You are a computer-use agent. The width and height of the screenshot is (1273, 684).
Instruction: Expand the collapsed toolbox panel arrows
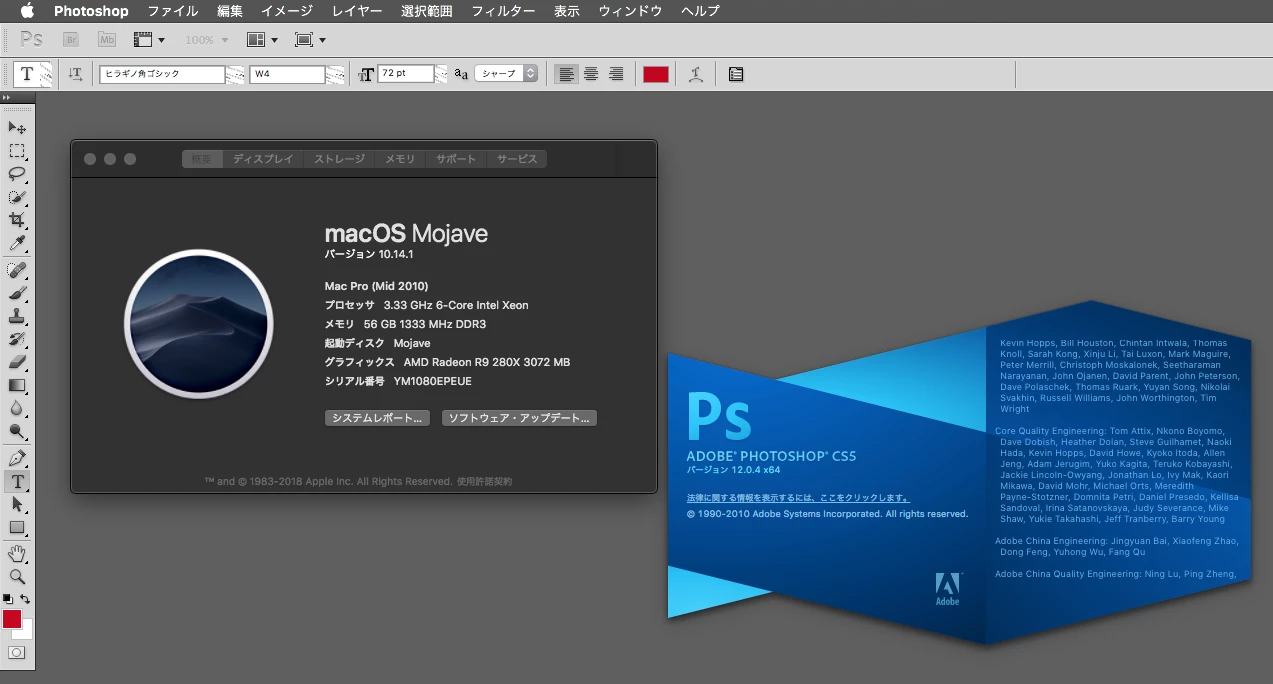[x=6, y=98]
